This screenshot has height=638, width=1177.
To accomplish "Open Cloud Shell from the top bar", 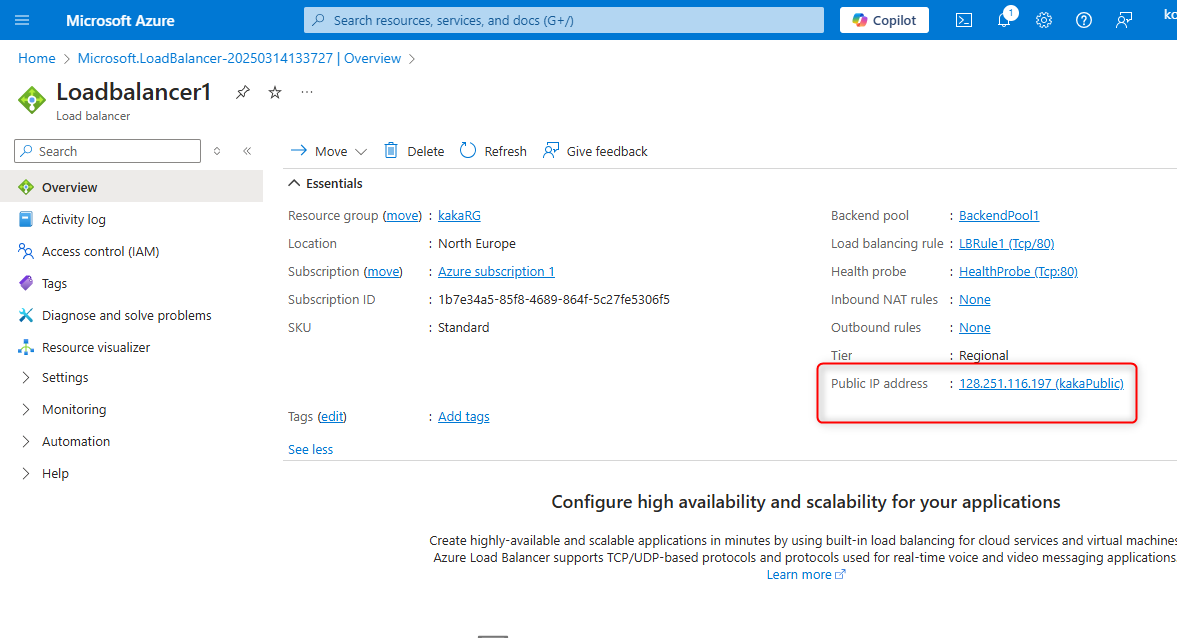I will tap(964, 20).
